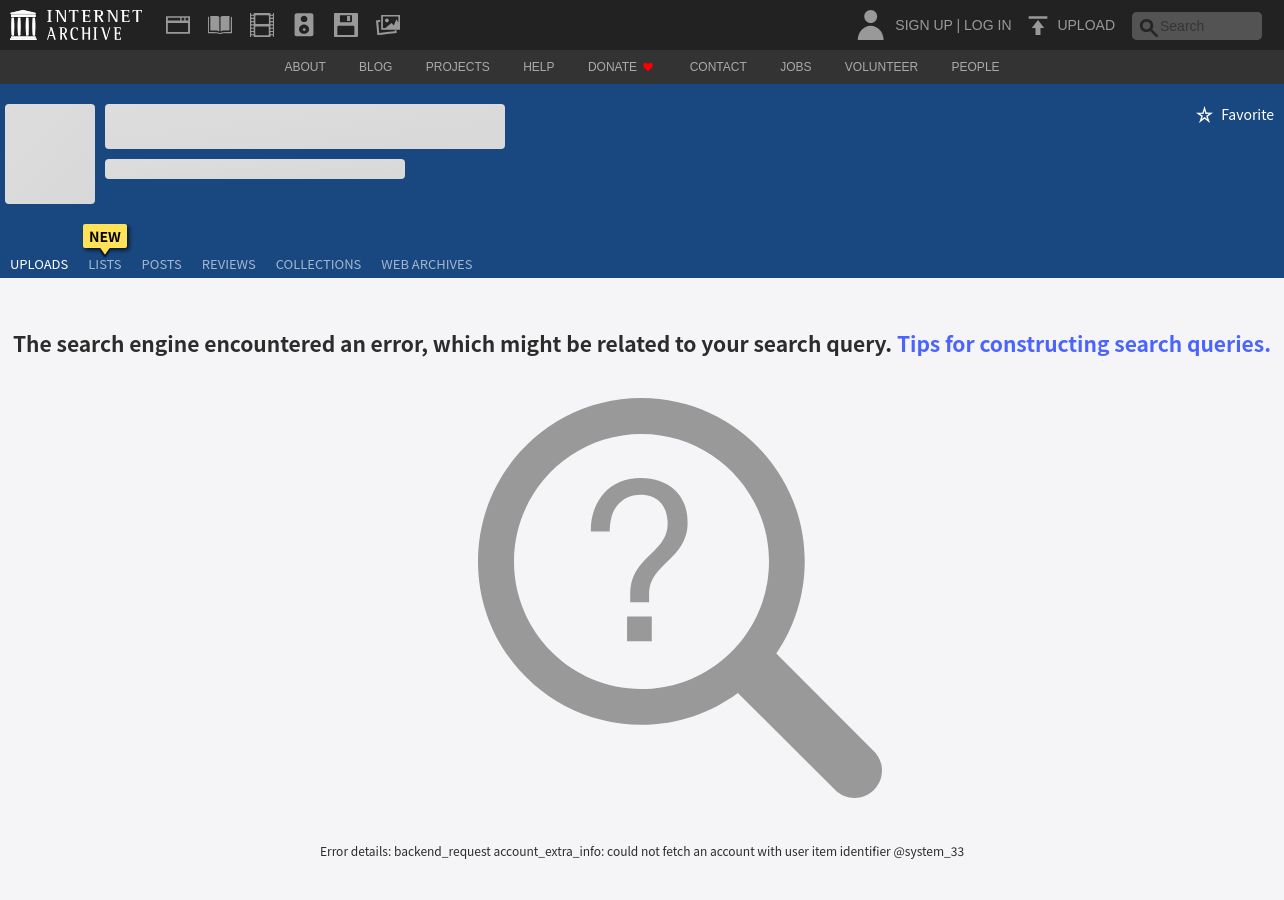
Task: Open the PROJECTS menu item
Action: [457, 67]
